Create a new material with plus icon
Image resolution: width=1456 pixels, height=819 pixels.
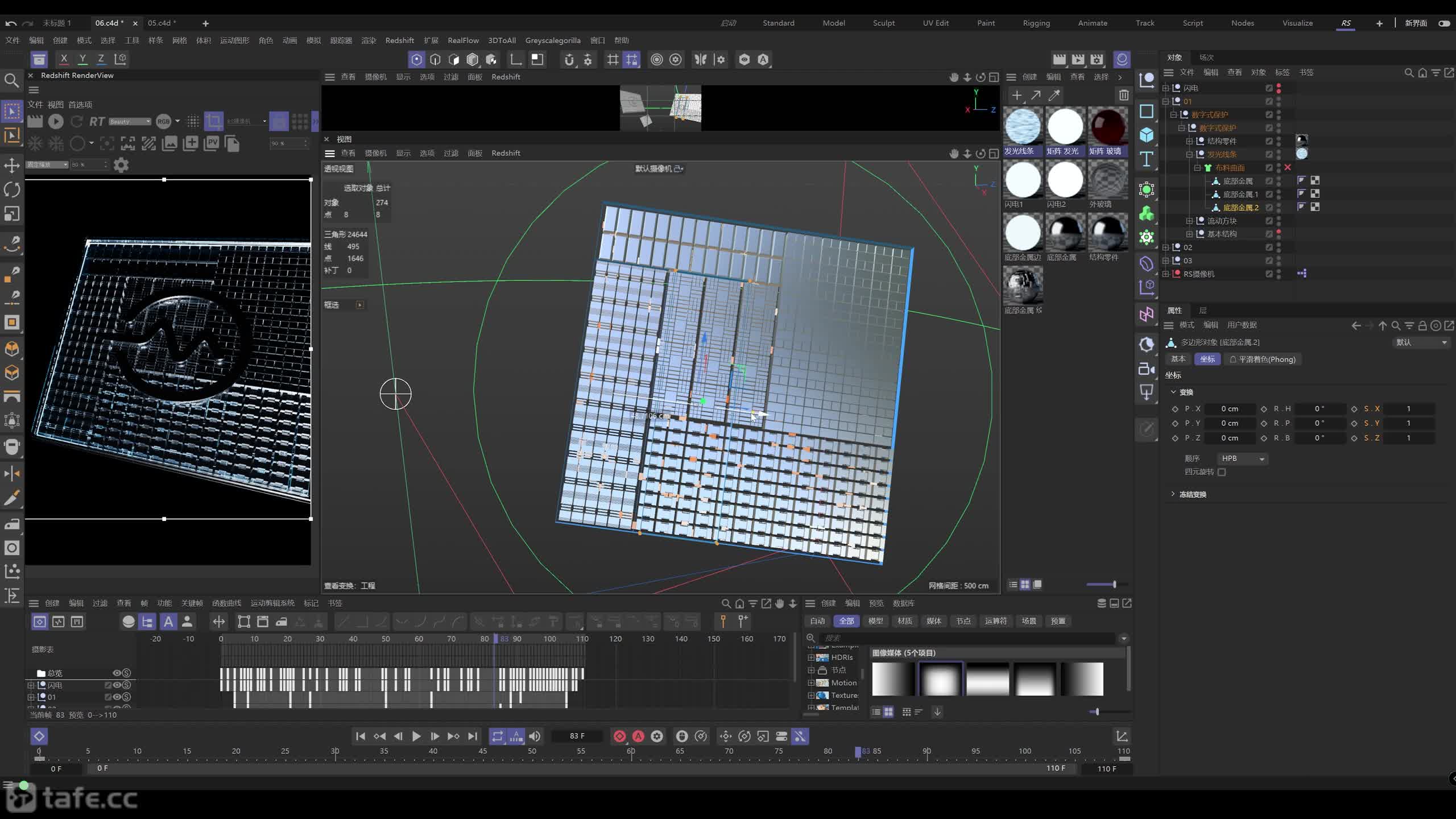(1017, 96)
